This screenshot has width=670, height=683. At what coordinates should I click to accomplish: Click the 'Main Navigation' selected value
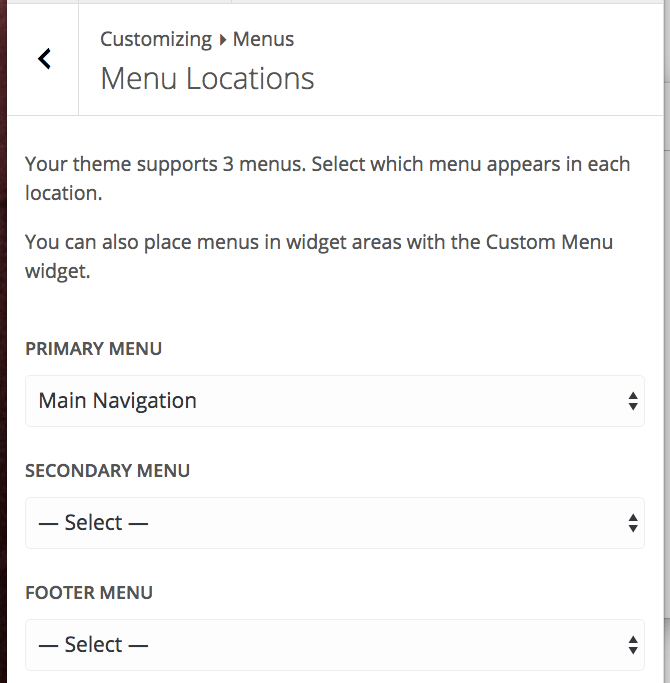click(117, 401)
